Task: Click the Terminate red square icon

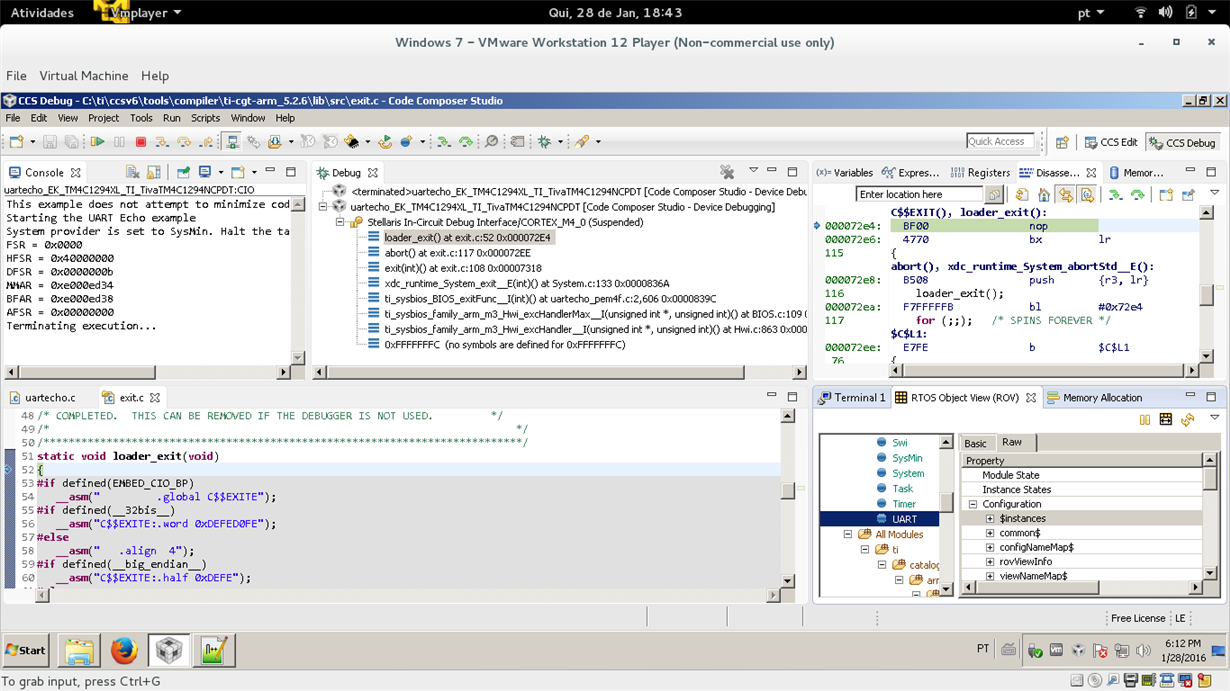Action: click(140, 142)
